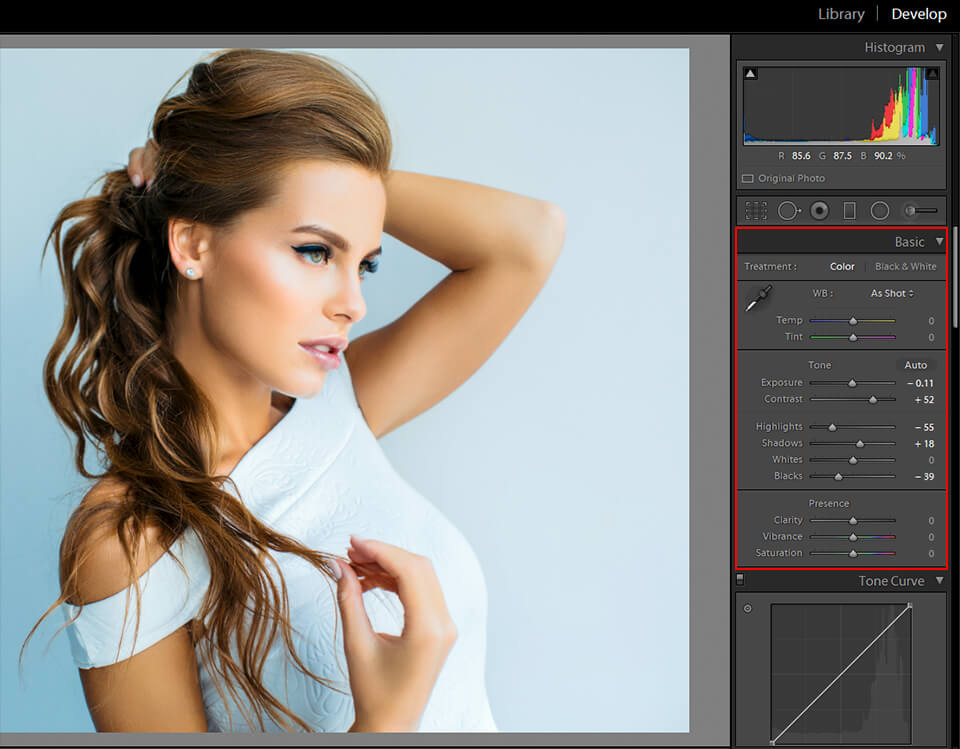Choose the Adjustment Brush tool

[x=920, y=210]
